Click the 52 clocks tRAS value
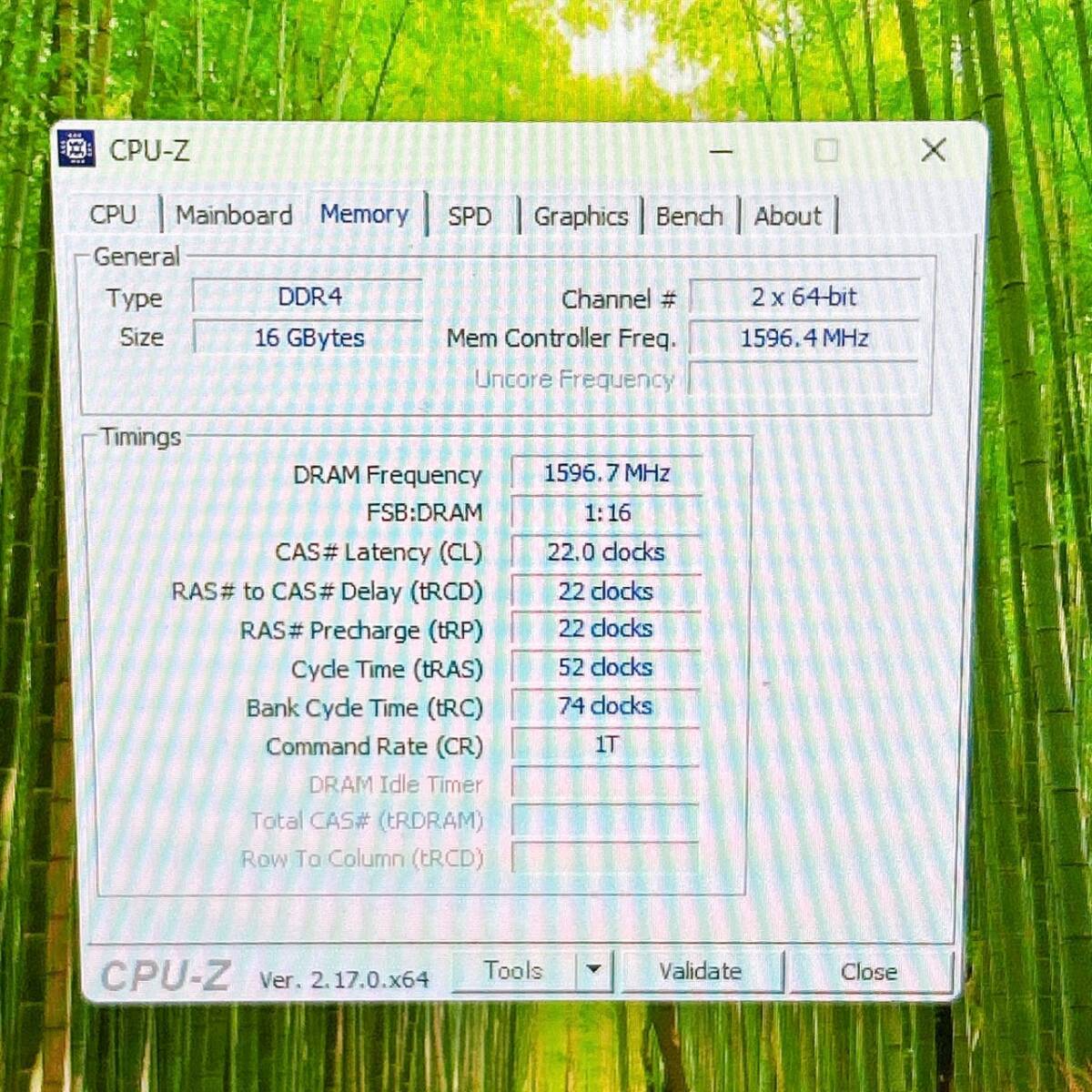The width and height of the screenshot is (1092, 1092). 607,667
